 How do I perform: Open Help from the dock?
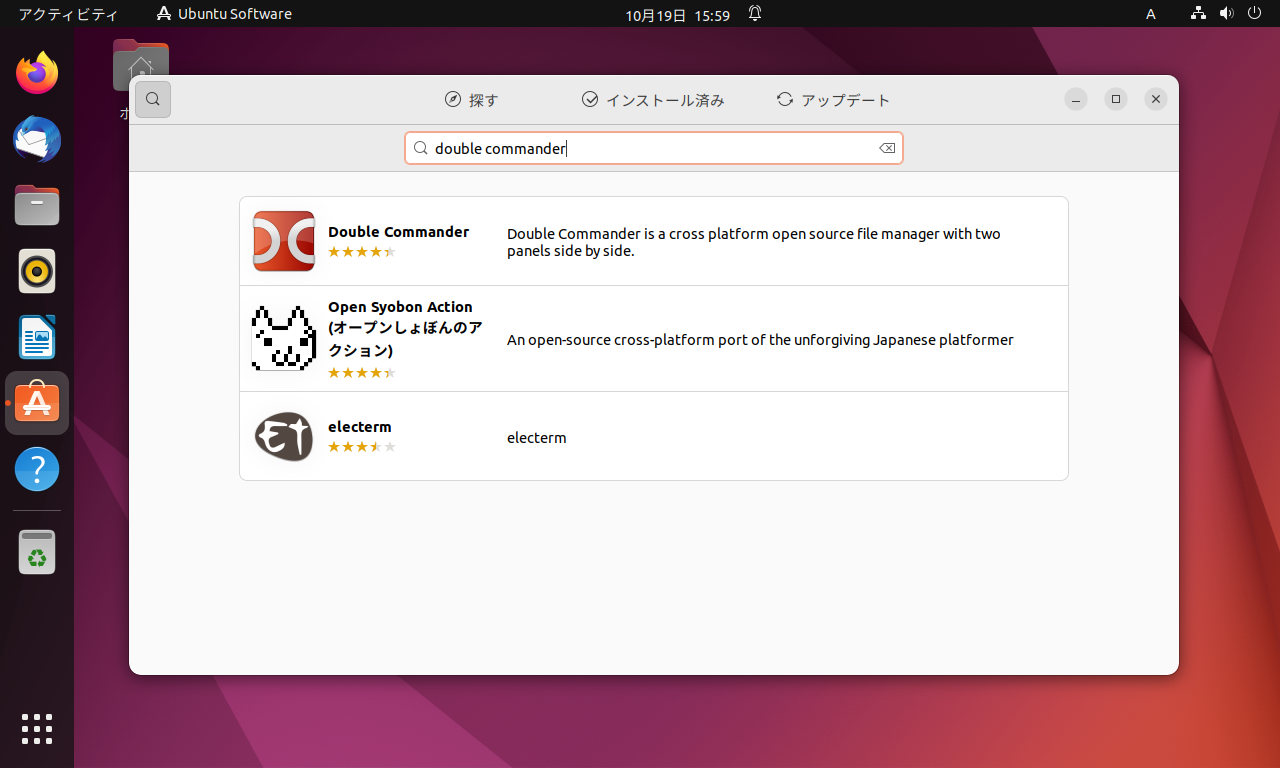click(x=37, y=469)
